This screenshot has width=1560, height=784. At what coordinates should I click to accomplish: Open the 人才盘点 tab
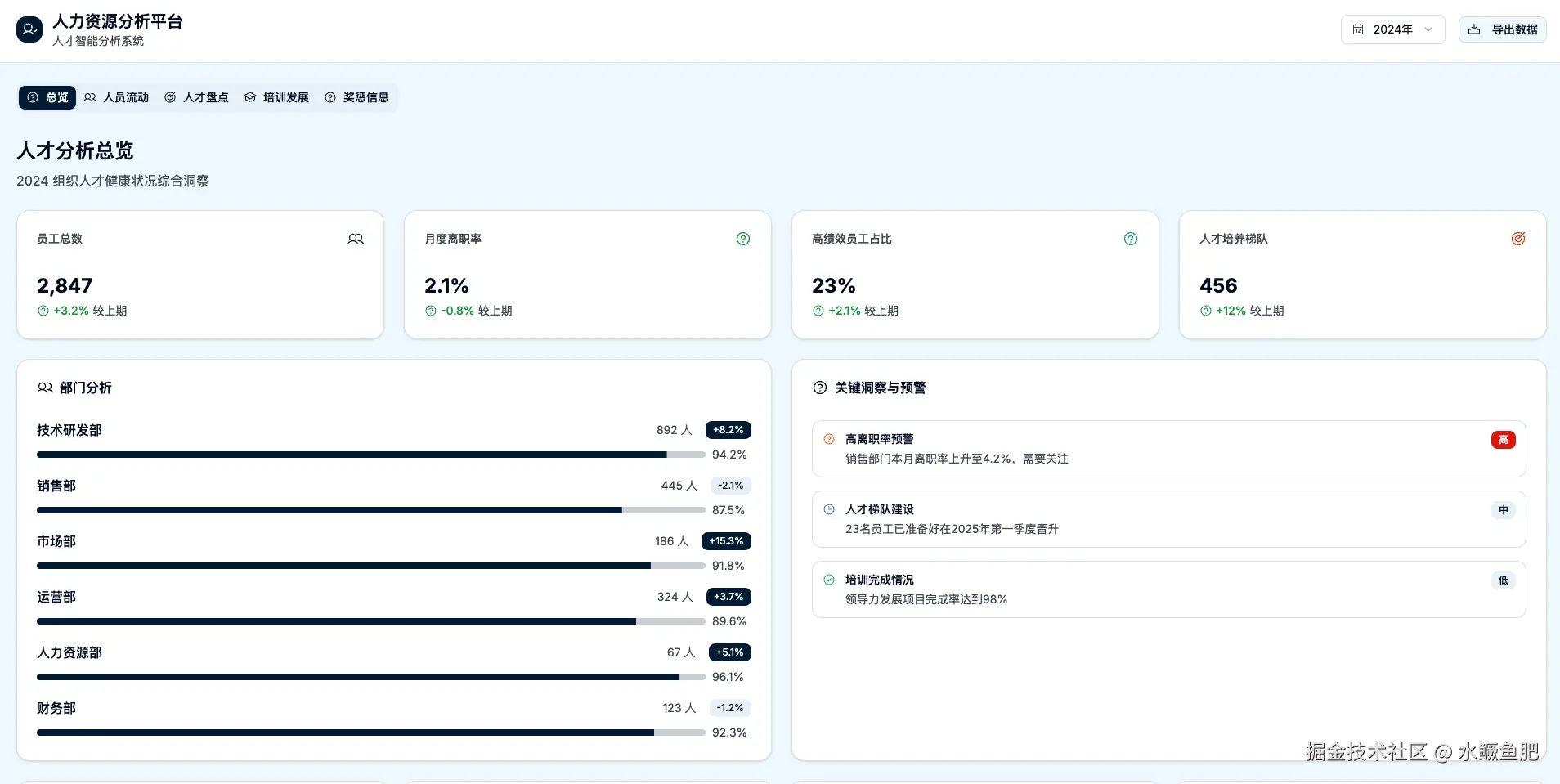[196, 97]
